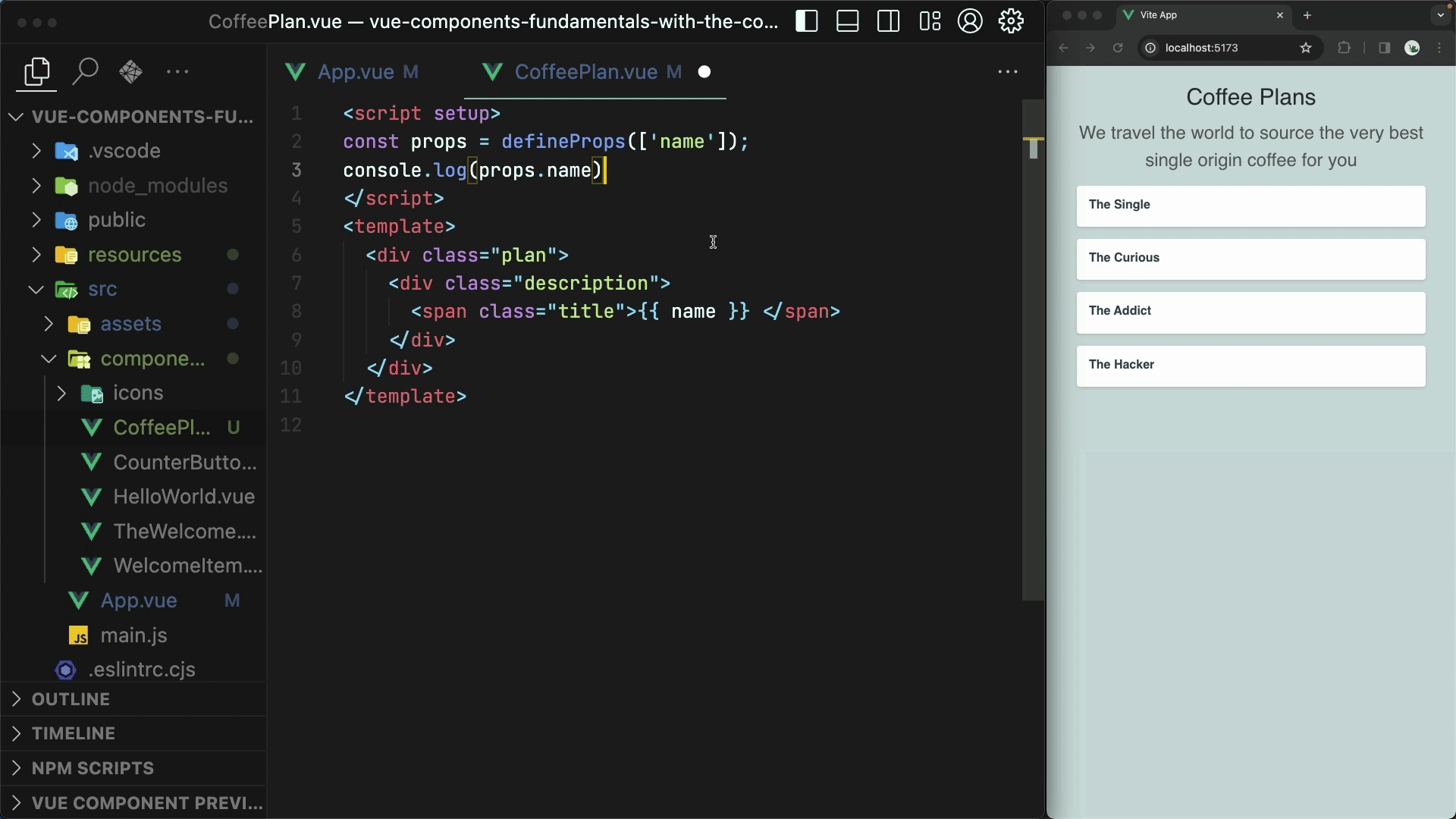
Task: Open the third activity bar view icon
Action: click(131, 72)
